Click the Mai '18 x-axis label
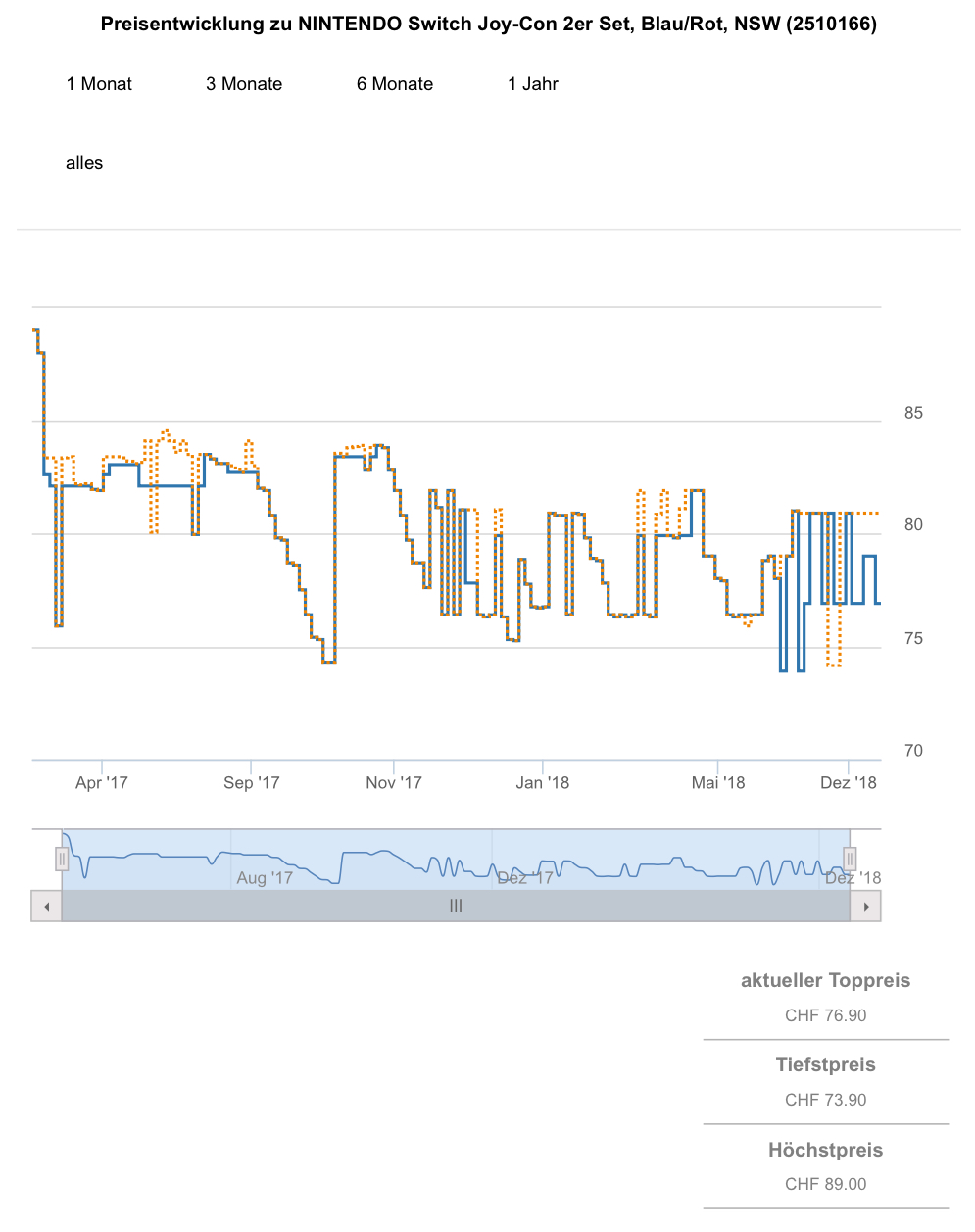The height and width of the screenshot is (1232, 975). (718, 782)
